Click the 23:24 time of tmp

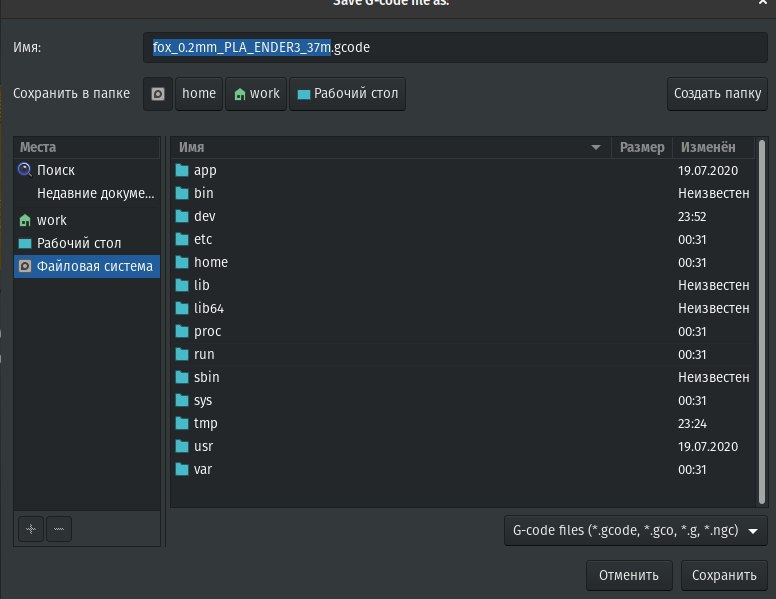692,424
